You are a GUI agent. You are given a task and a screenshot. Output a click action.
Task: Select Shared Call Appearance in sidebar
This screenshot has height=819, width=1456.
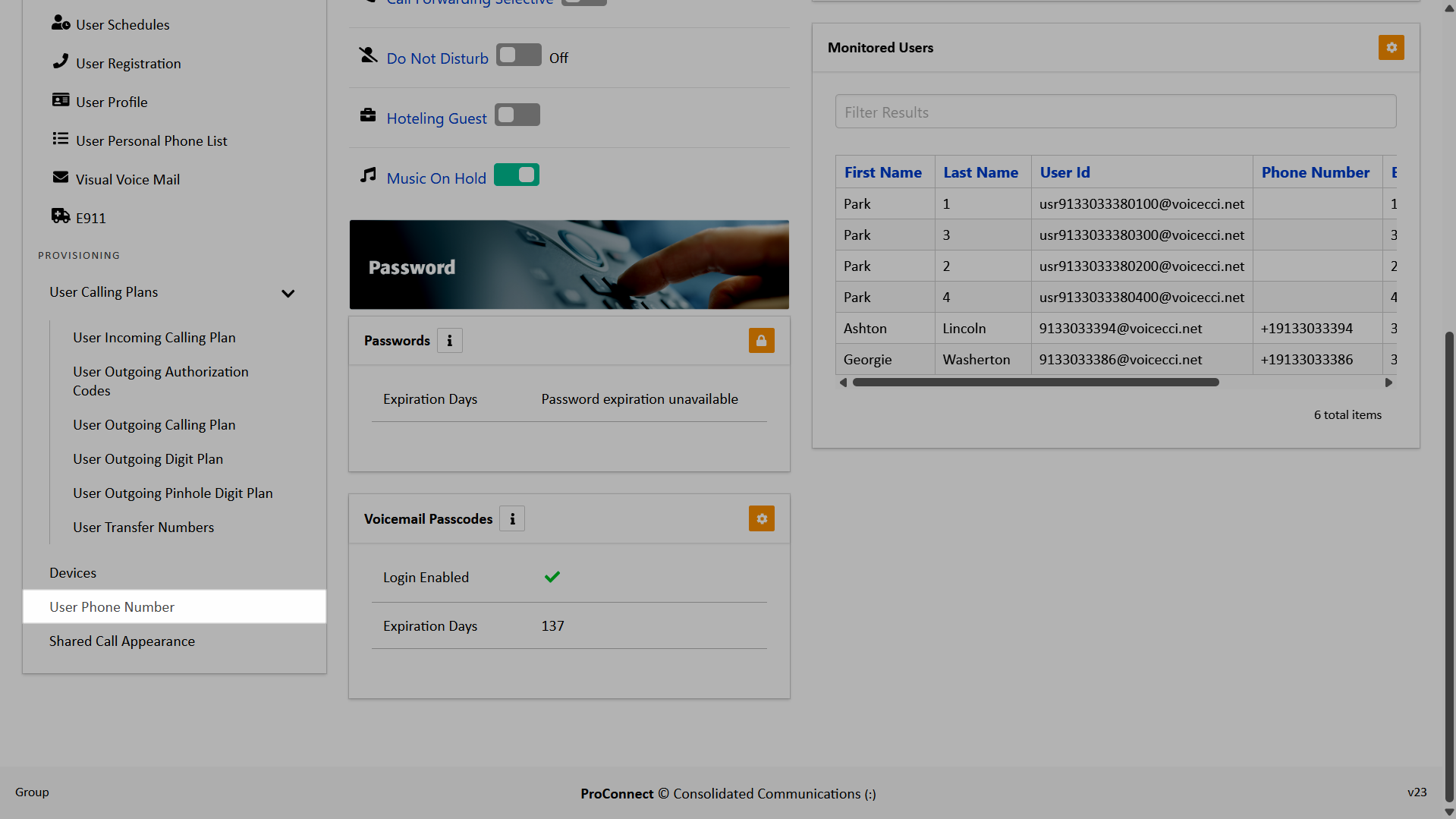pos(121,641)
